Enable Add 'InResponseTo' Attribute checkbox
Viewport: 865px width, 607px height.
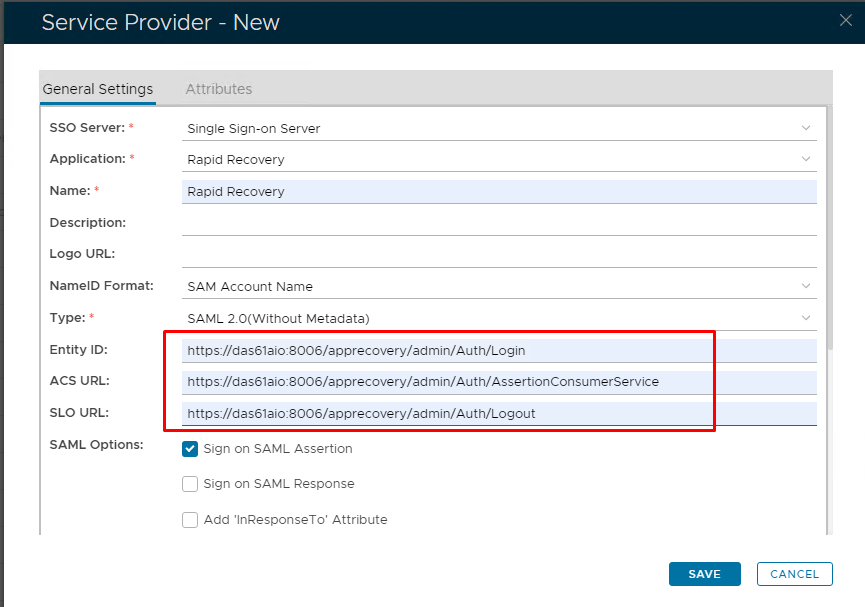coord(190,520)
